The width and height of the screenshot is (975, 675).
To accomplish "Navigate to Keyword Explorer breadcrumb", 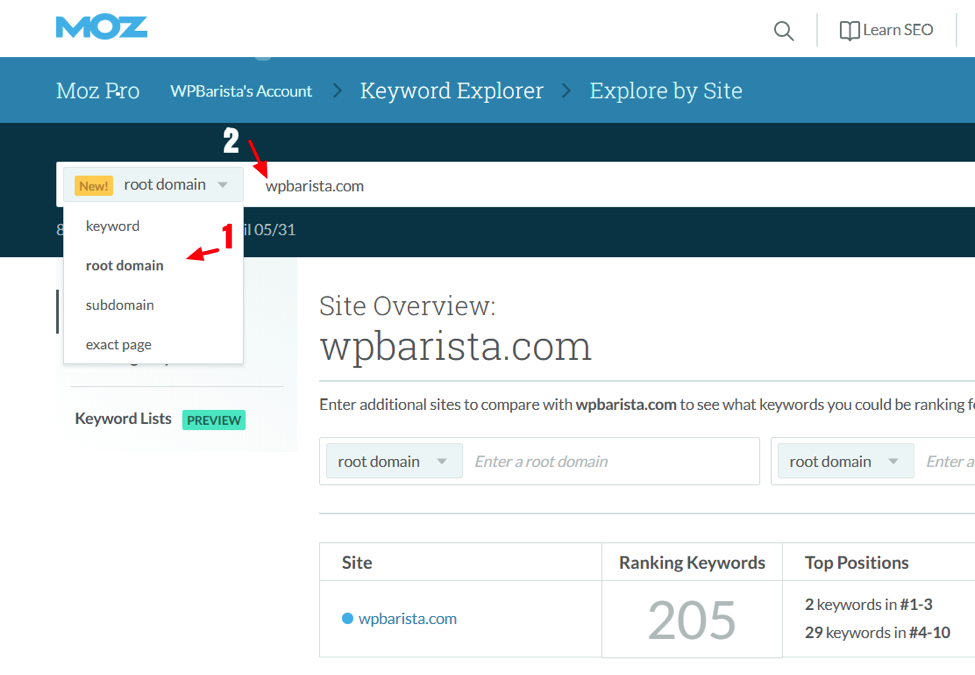I will tap(451, 91).
